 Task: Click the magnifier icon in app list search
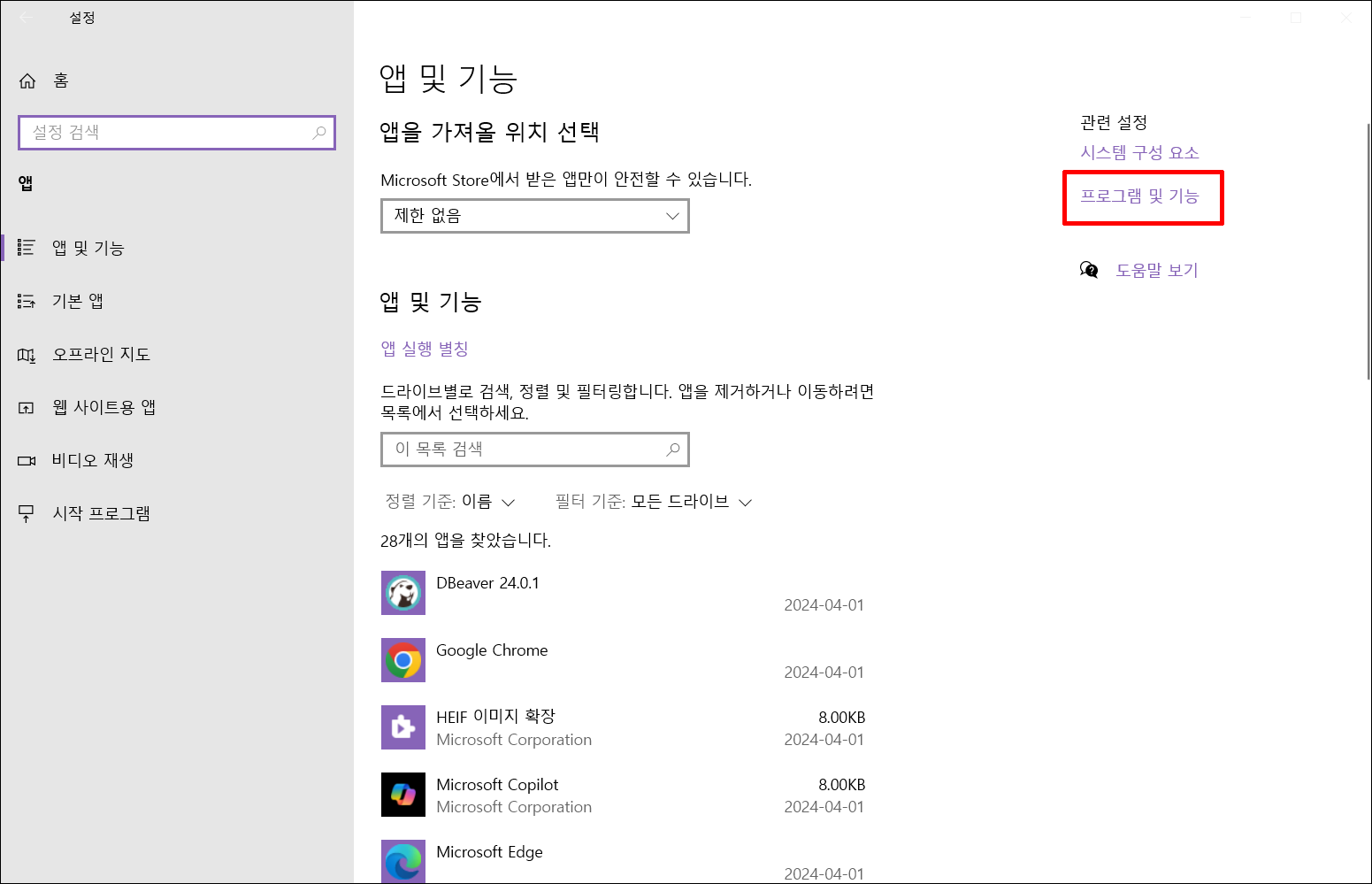(673, 450)
